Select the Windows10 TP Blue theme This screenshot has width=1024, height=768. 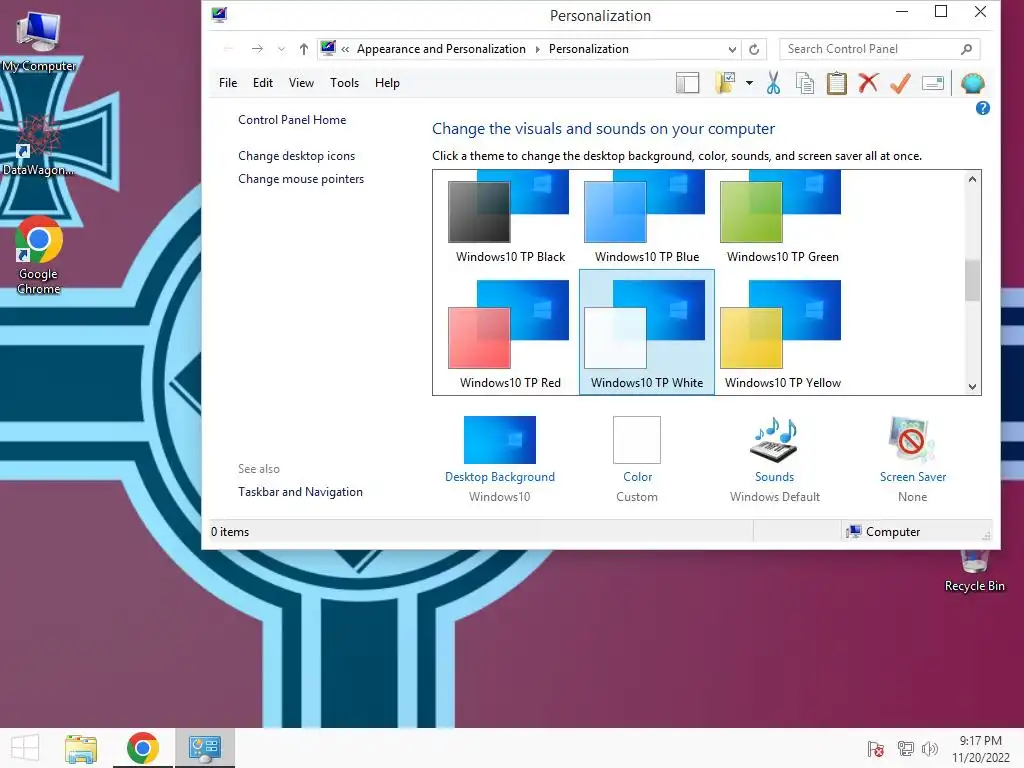tap(647, 217)
